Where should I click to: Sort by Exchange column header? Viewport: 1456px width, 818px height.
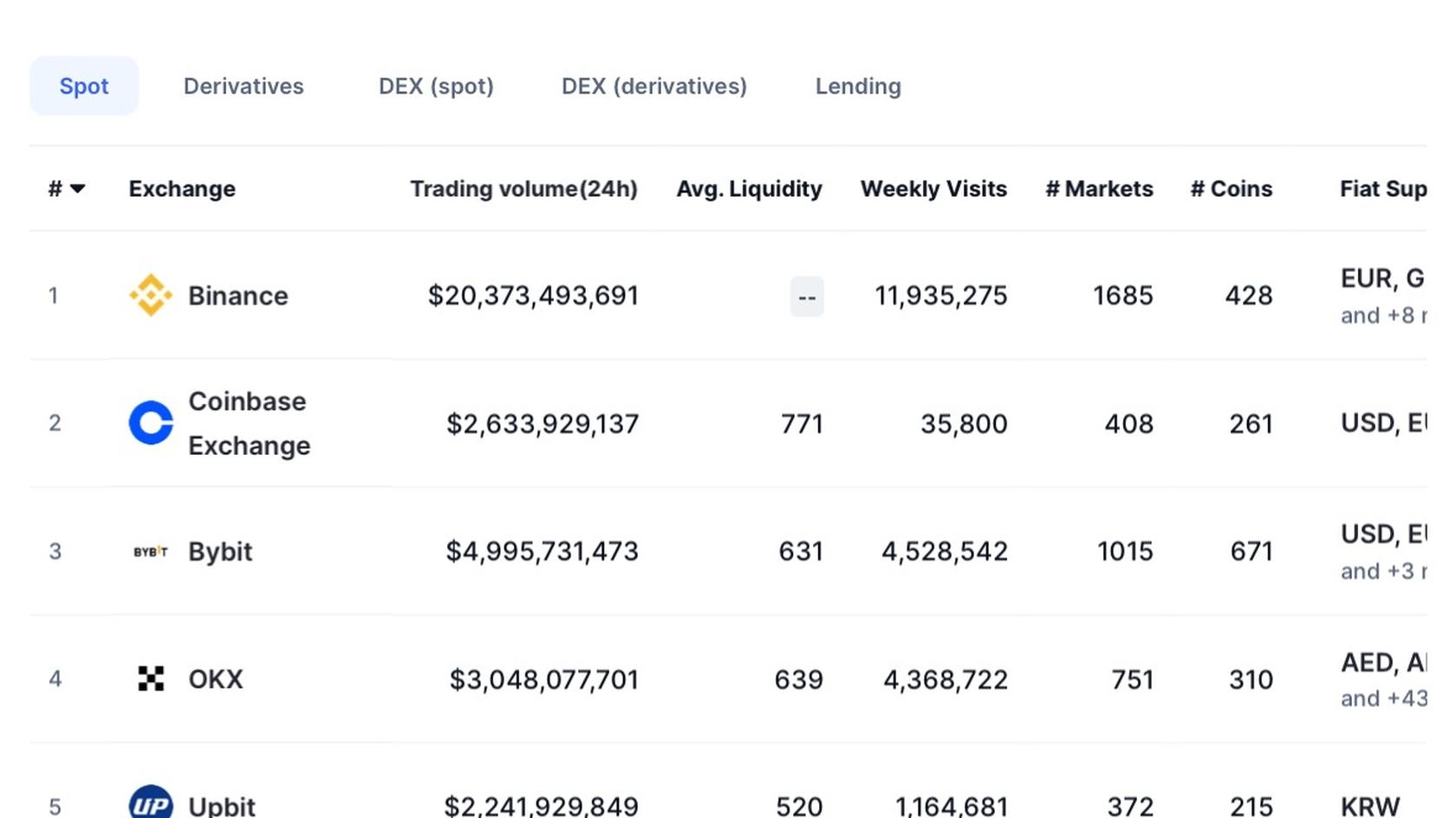coord(182,189)
